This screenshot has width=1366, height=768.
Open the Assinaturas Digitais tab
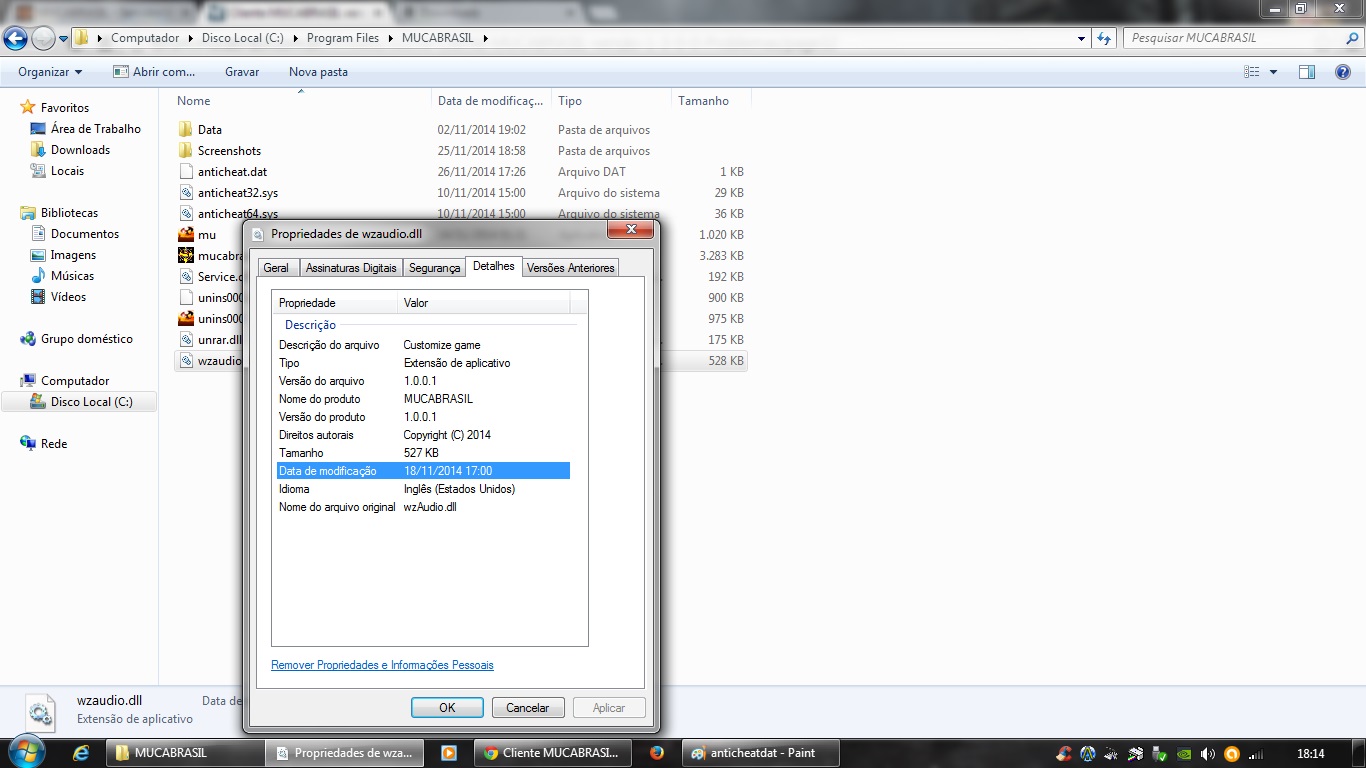(x=351, y=268)
